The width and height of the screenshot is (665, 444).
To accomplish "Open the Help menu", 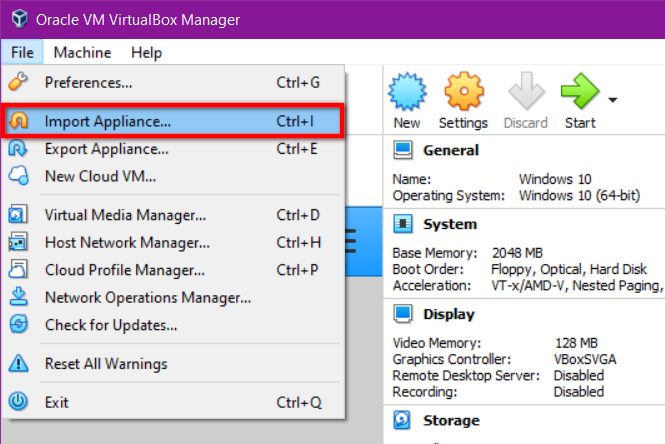I will pyautogui.click(x=146, y=53).
